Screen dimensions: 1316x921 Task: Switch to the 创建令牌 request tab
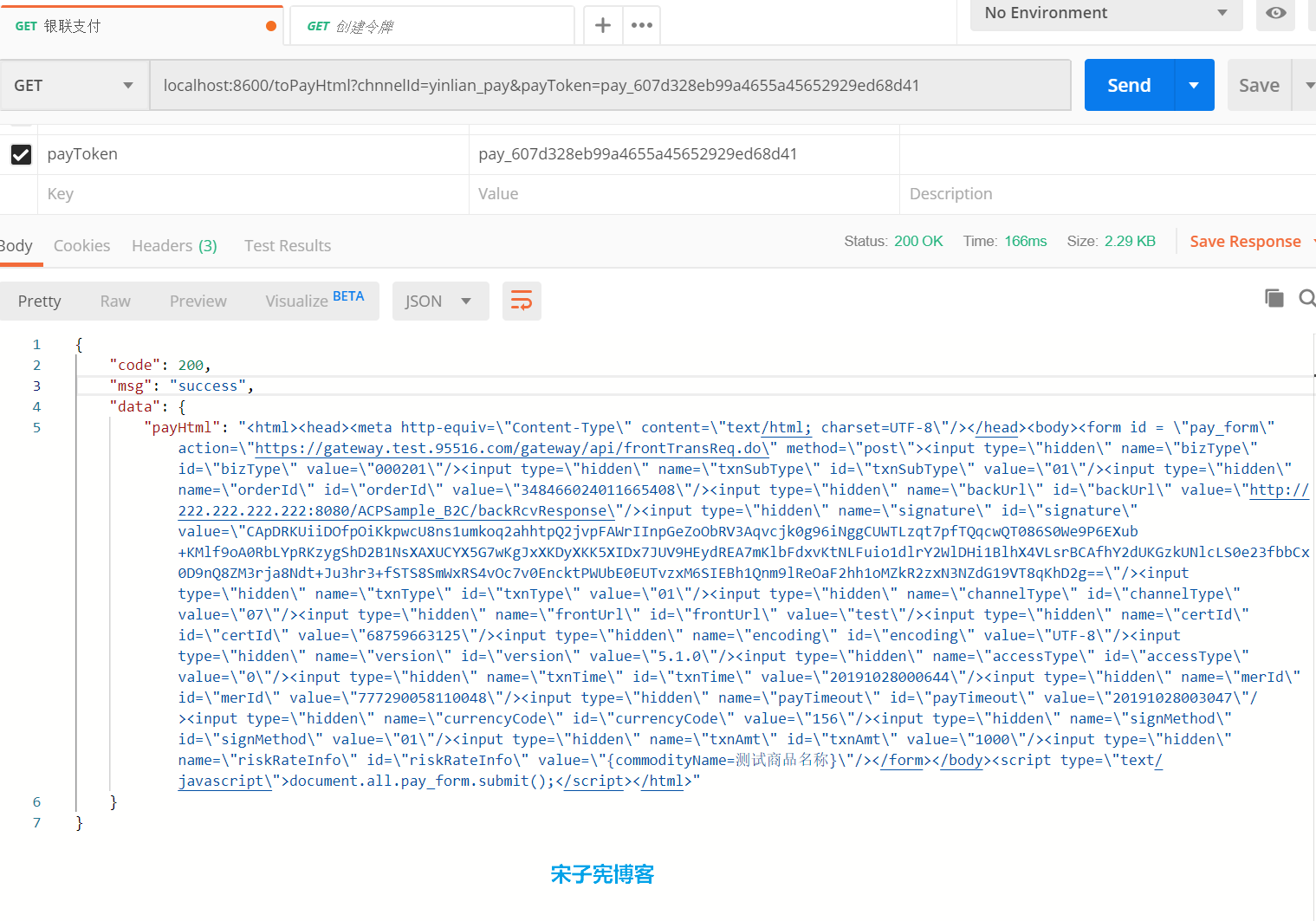431,26
